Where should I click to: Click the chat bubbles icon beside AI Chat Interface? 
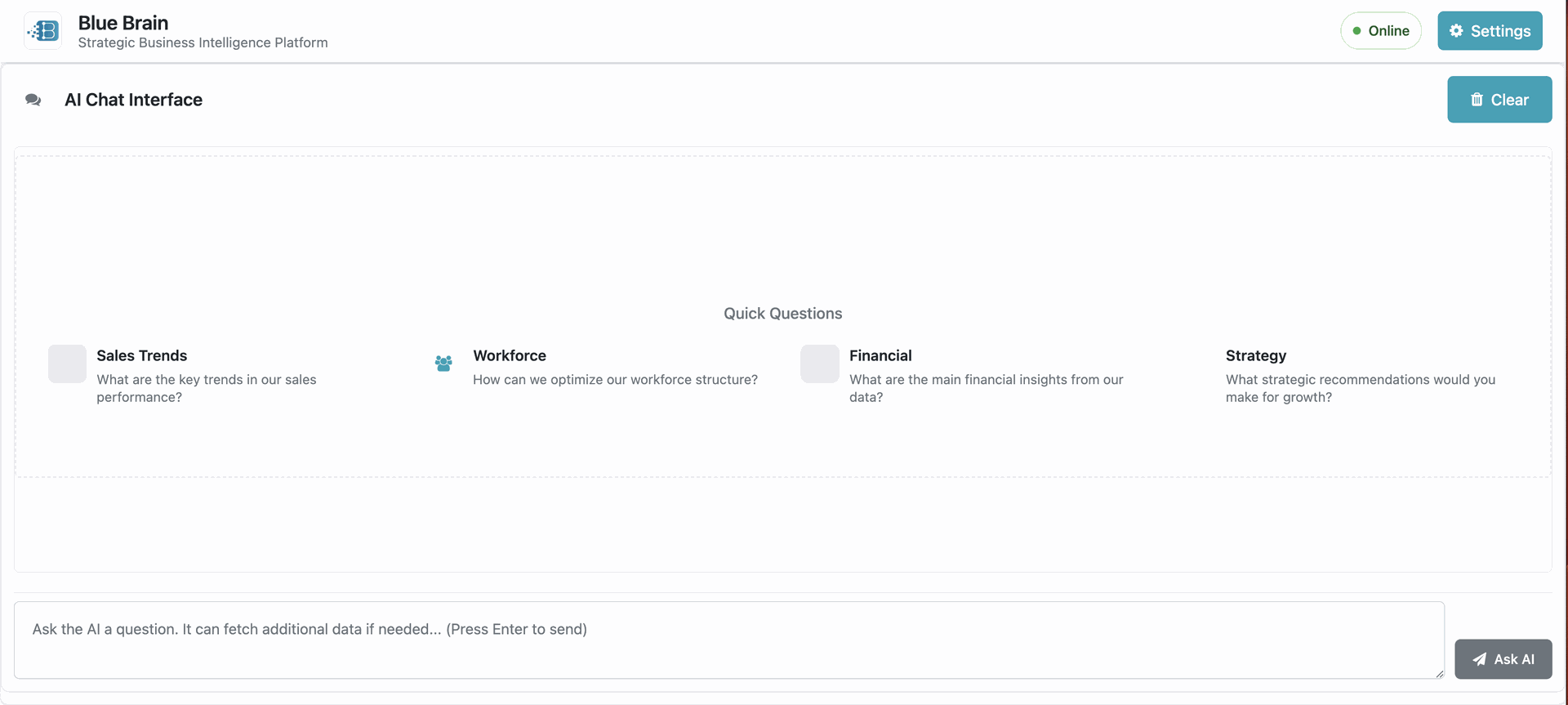tap(33, 100)
